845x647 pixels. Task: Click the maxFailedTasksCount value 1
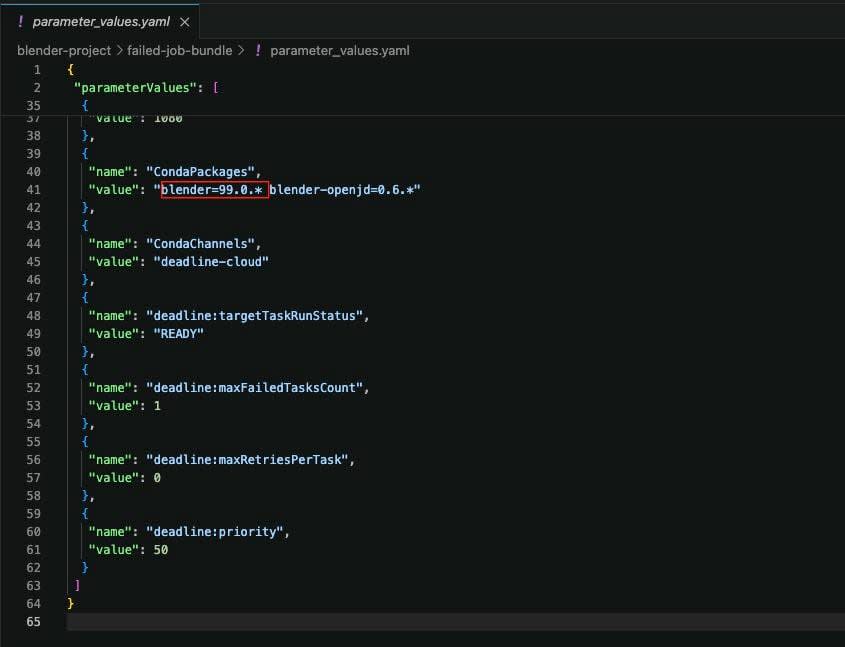coord(156,405)
